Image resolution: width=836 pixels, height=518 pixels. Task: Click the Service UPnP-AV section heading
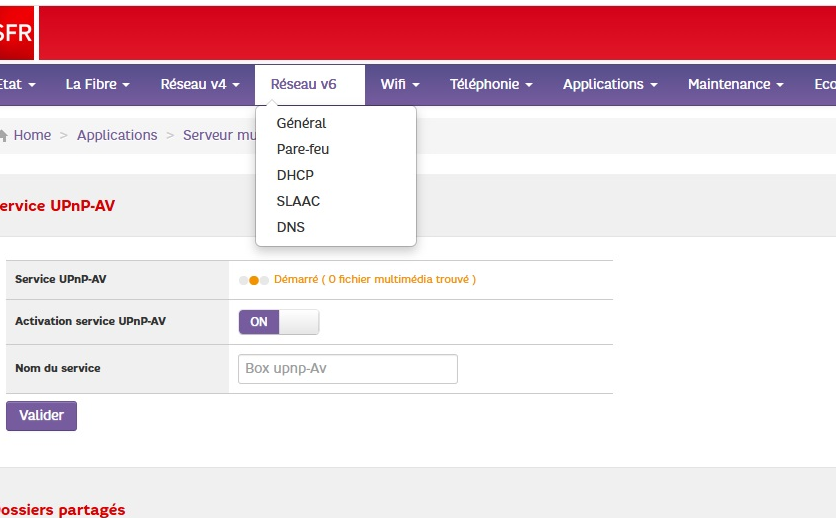(57, 206)
